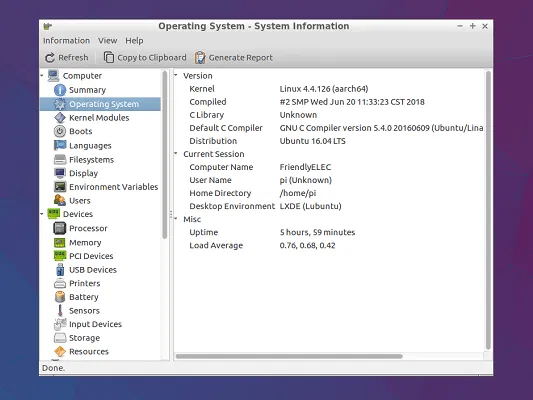Open the Memory entry
533x400 pixels.
(x=85, y=243)
